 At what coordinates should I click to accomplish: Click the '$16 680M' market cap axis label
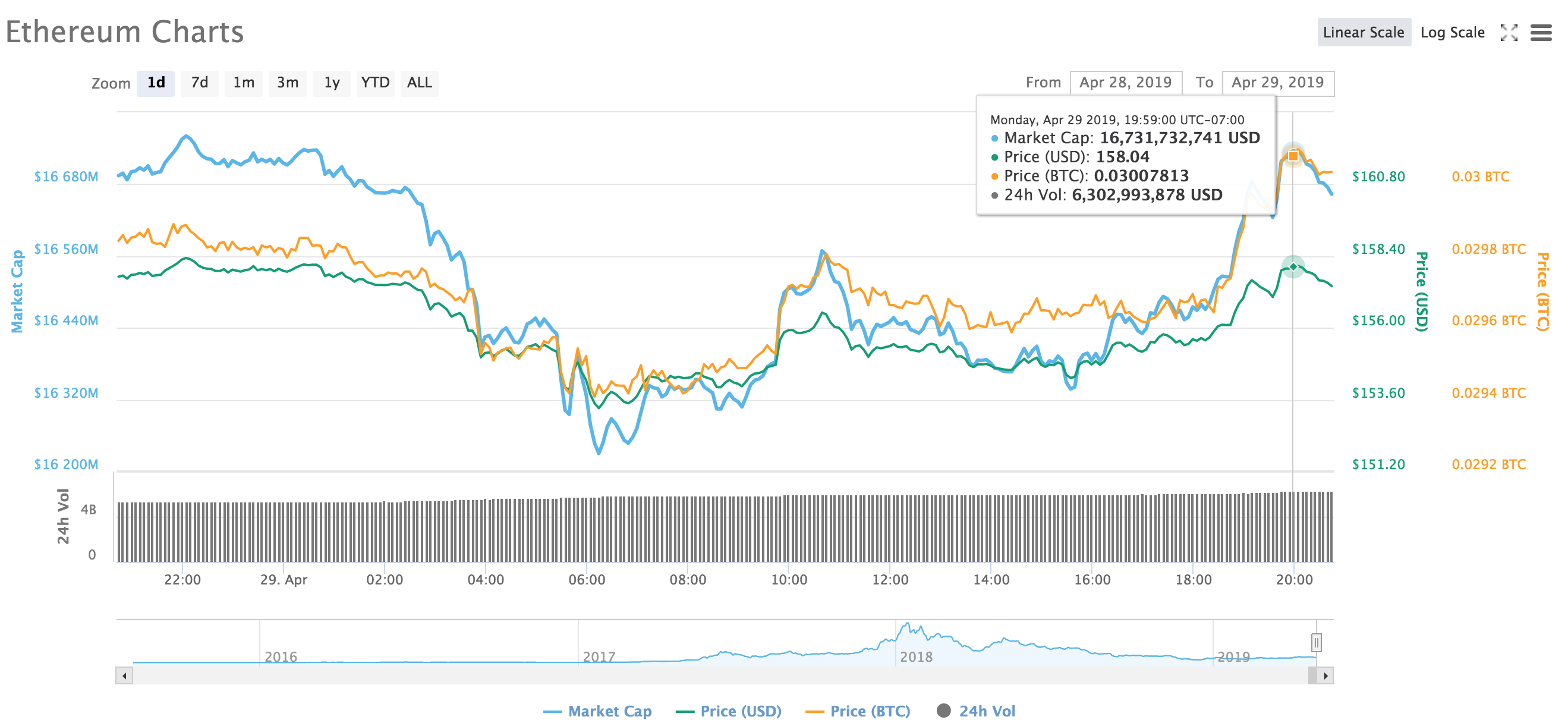[67, 177]
